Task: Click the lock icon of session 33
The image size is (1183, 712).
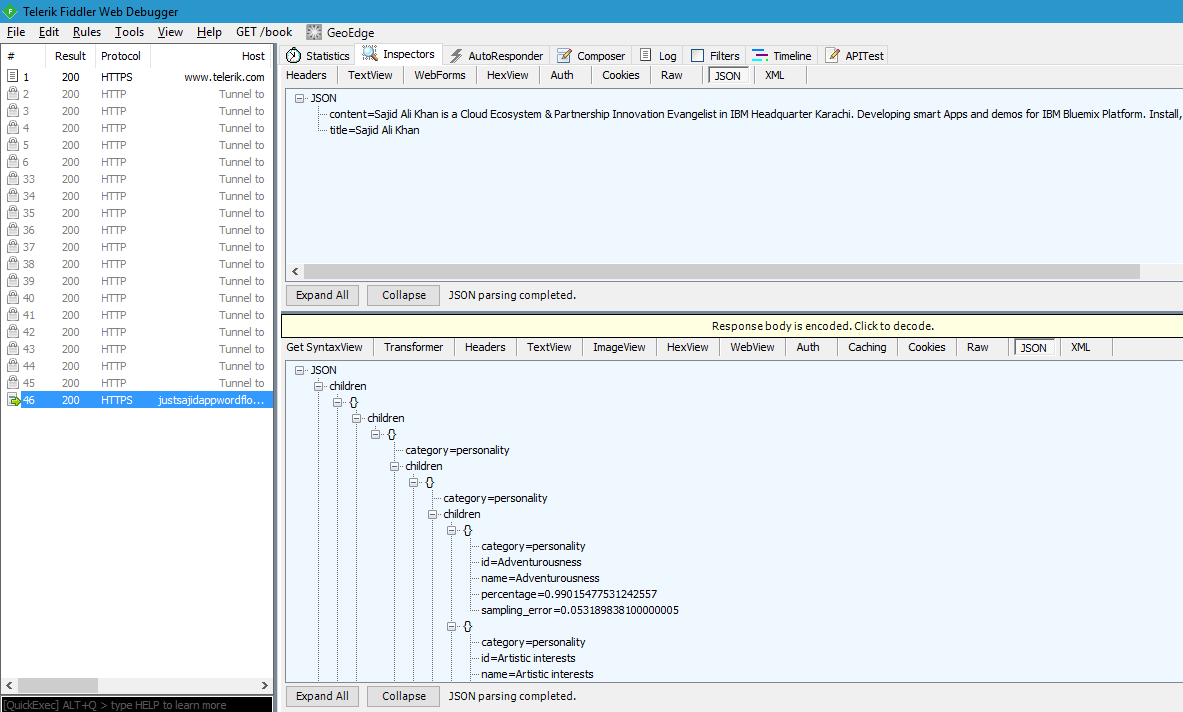Action: (13, 178)
